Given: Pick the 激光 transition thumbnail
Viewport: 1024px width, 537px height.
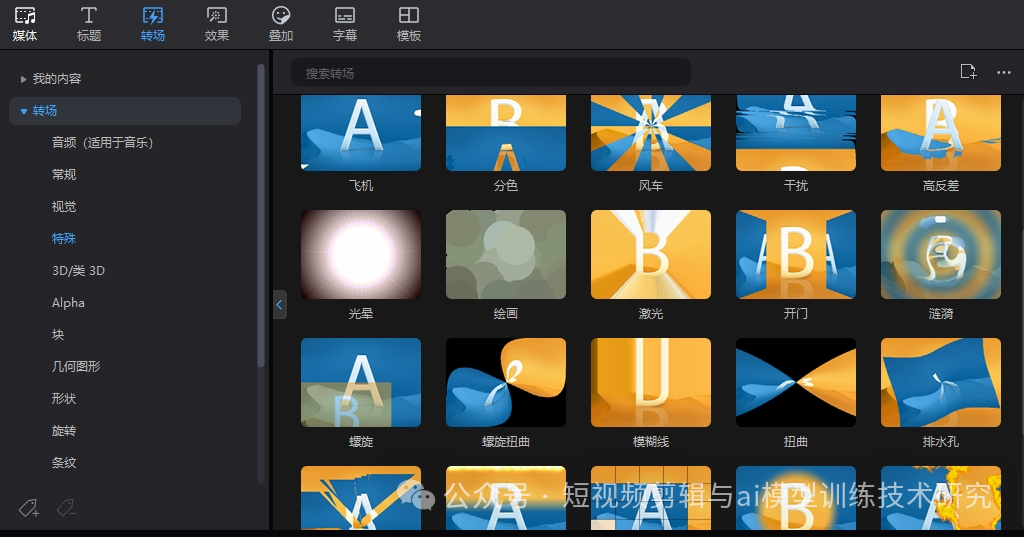Looking at the screenshot, I should tap(650, 254).
